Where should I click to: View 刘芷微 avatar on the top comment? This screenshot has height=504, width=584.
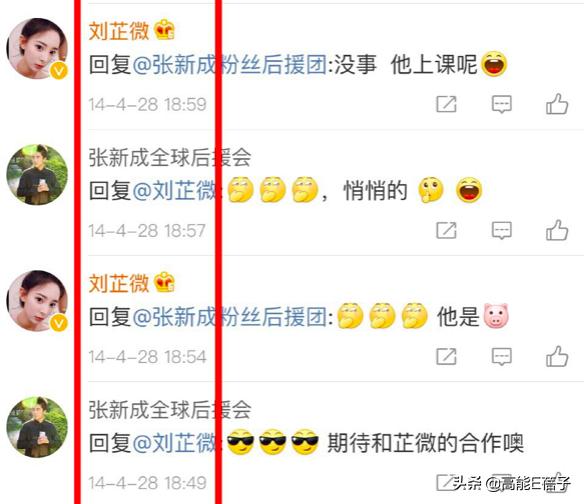(x=37, y=48)
